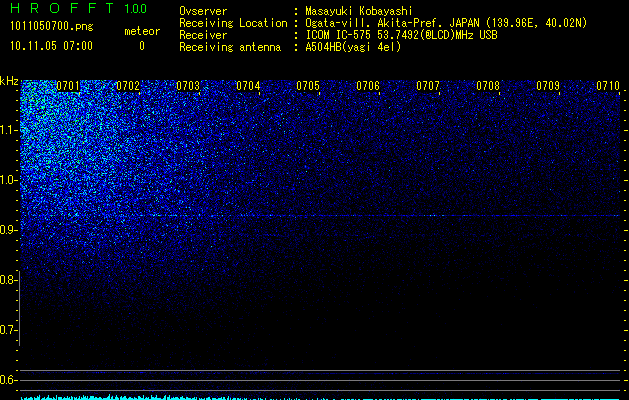Image resolution: width=629 pixels, height=400 pixels.
Task: Click the ICOM IC-575 receiver text
Action: tap(401, 35)
